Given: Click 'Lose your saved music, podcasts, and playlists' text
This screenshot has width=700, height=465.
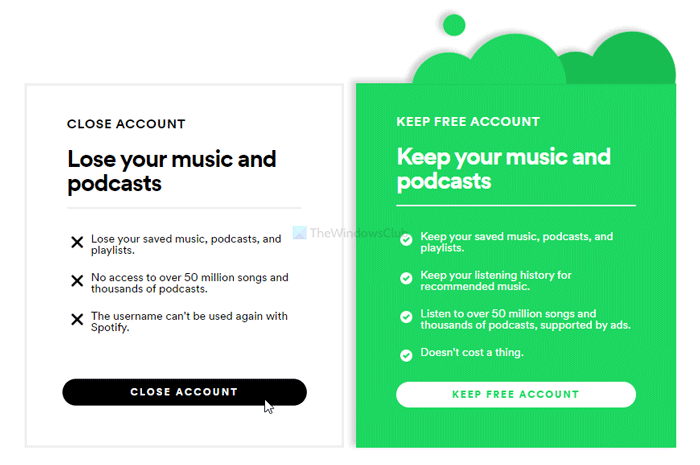Looking at the screenshot, I should pos(186,245).
